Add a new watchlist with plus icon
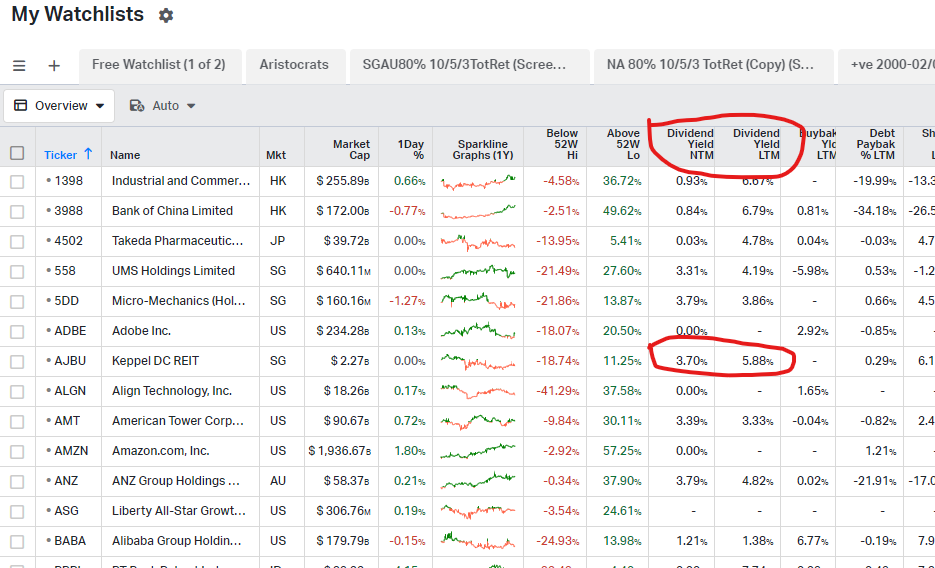Viewport: 935px width, 568px height. click(x=54, y=66)
